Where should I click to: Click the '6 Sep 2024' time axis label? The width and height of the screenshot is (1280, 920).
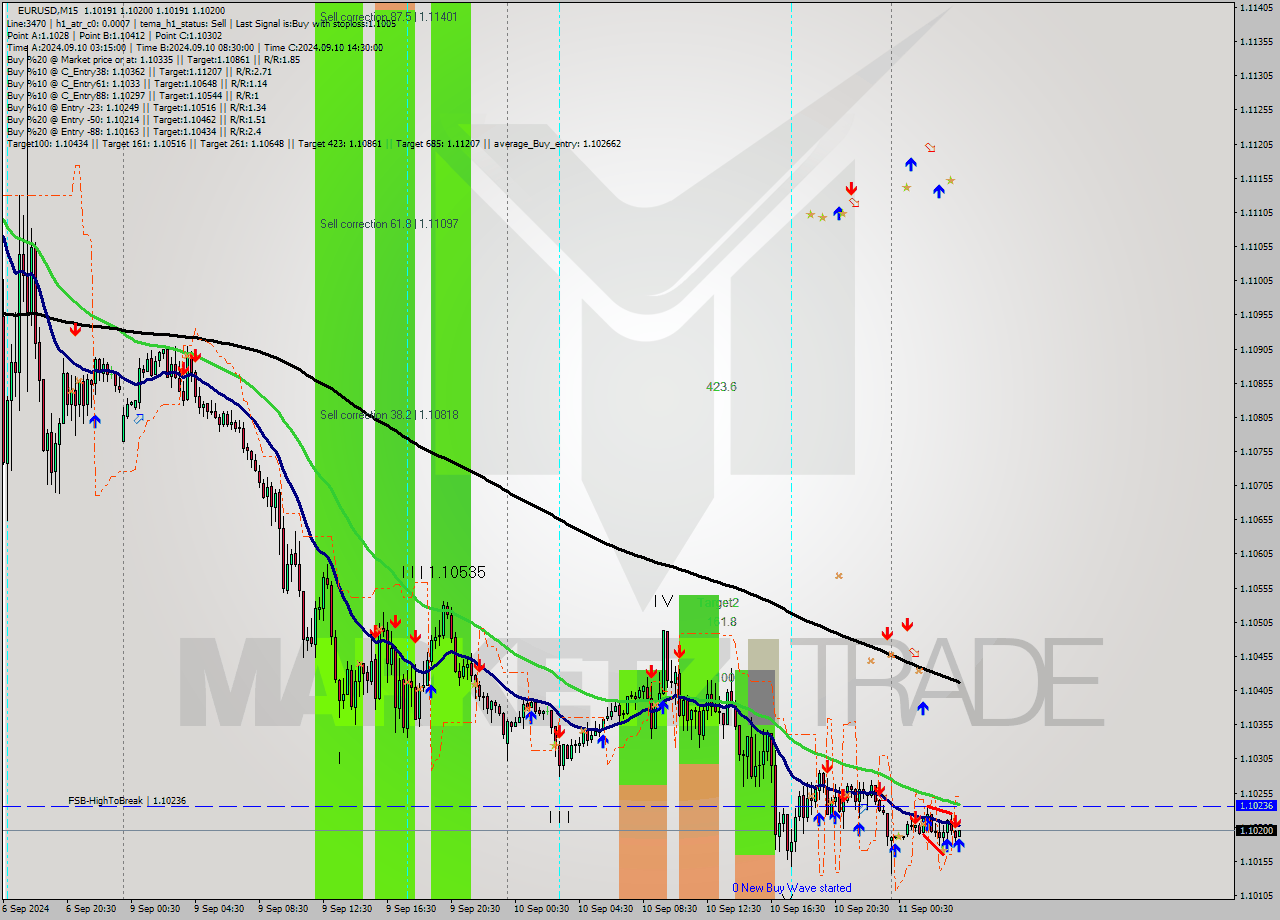click(x=24, y=909)
